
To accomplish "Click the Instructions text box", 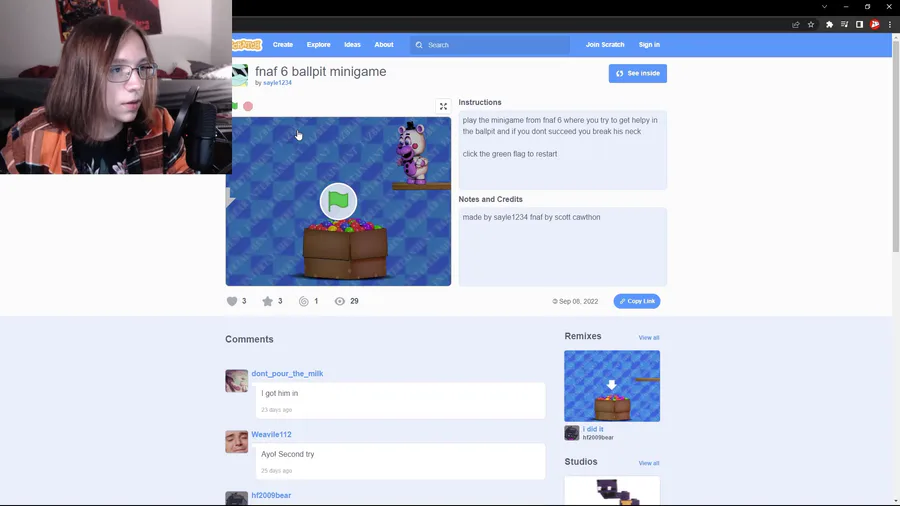I will pyautogui.click(x=562, y=150).
